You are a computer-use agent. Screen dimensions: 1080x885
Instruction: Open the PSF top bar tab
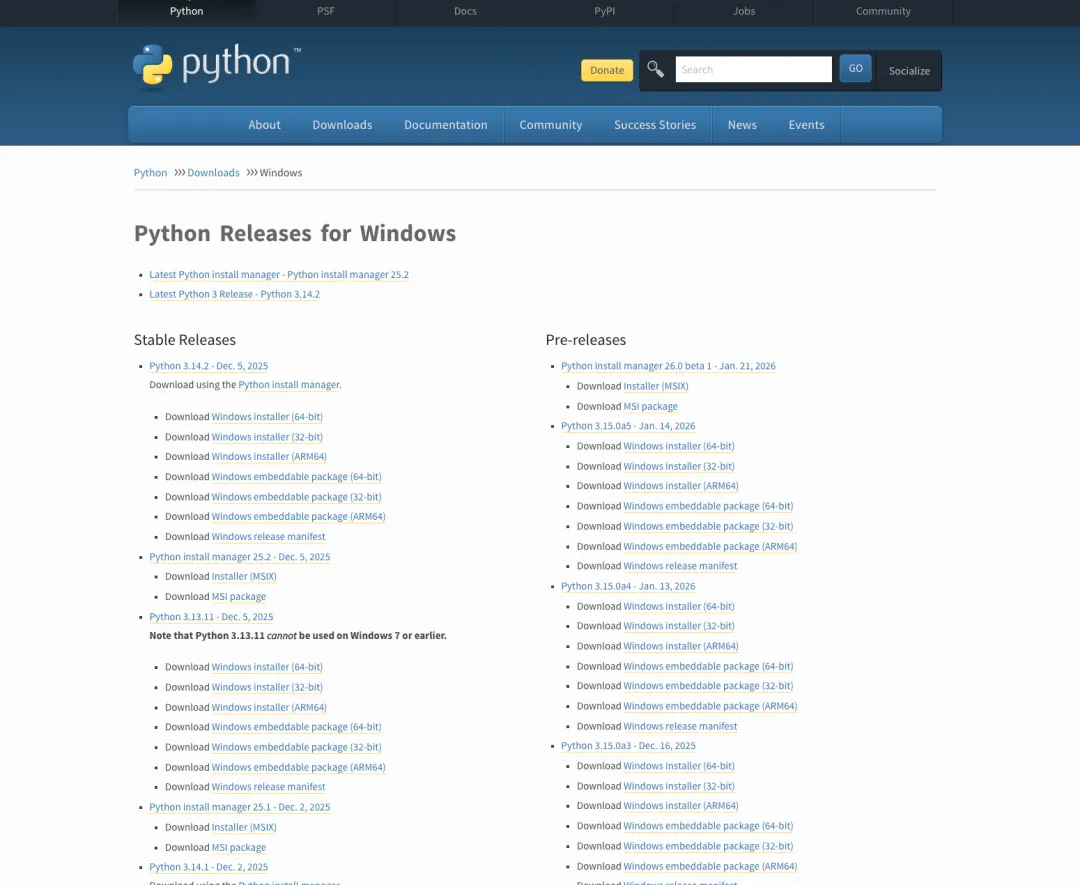(326, 11)
